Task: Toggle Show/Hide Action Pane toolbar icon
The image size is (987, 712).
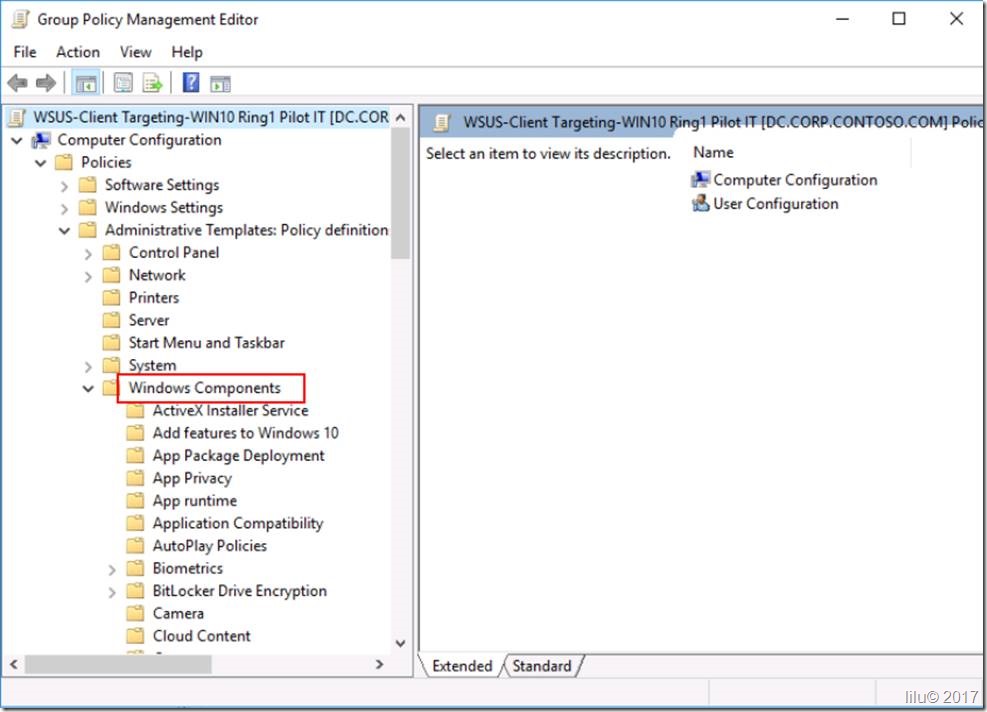Action: (220, 84)
